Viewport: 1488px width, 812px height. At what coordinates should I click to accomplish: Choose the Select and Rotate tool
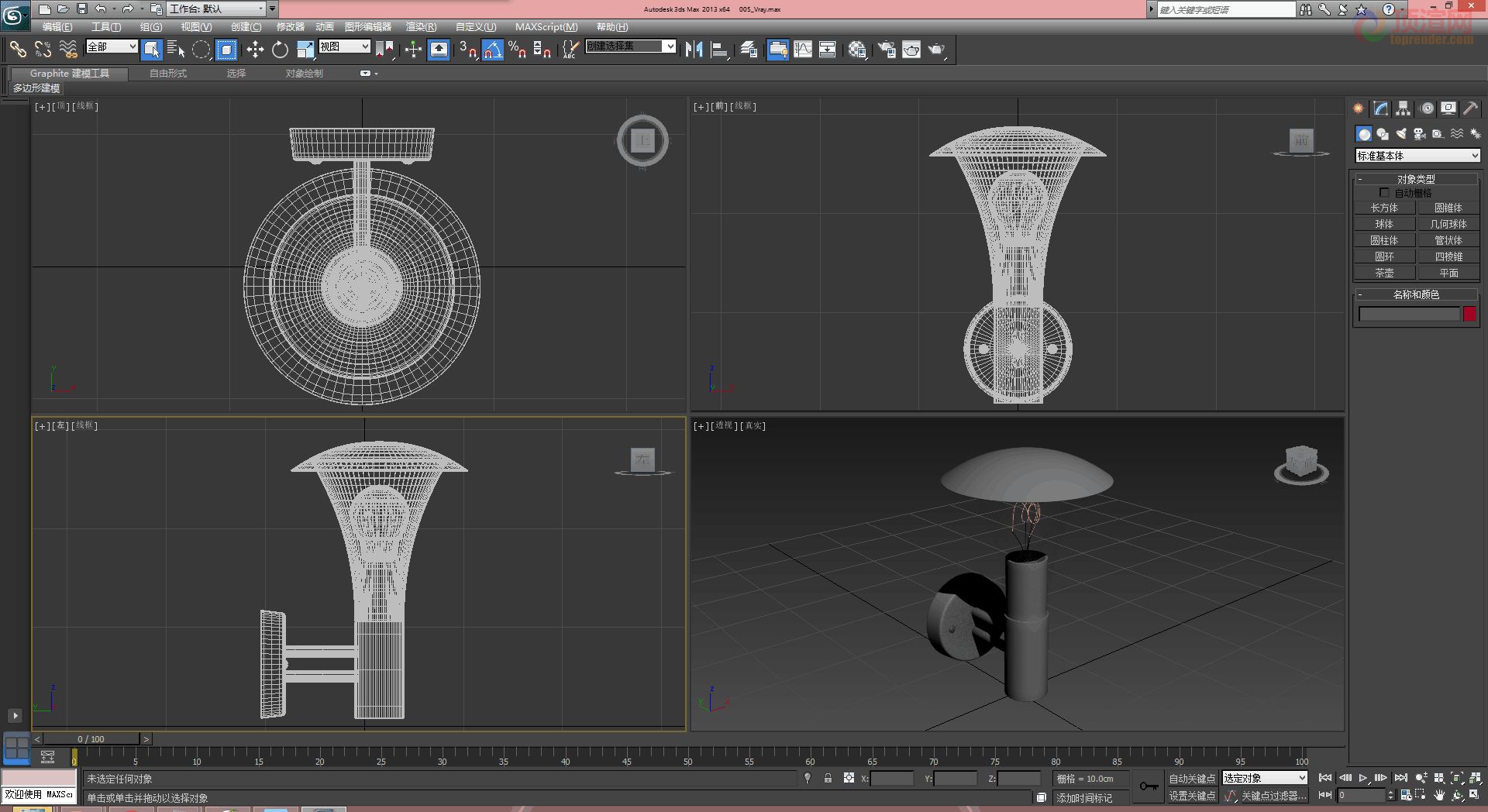click(x=280, y=50)
